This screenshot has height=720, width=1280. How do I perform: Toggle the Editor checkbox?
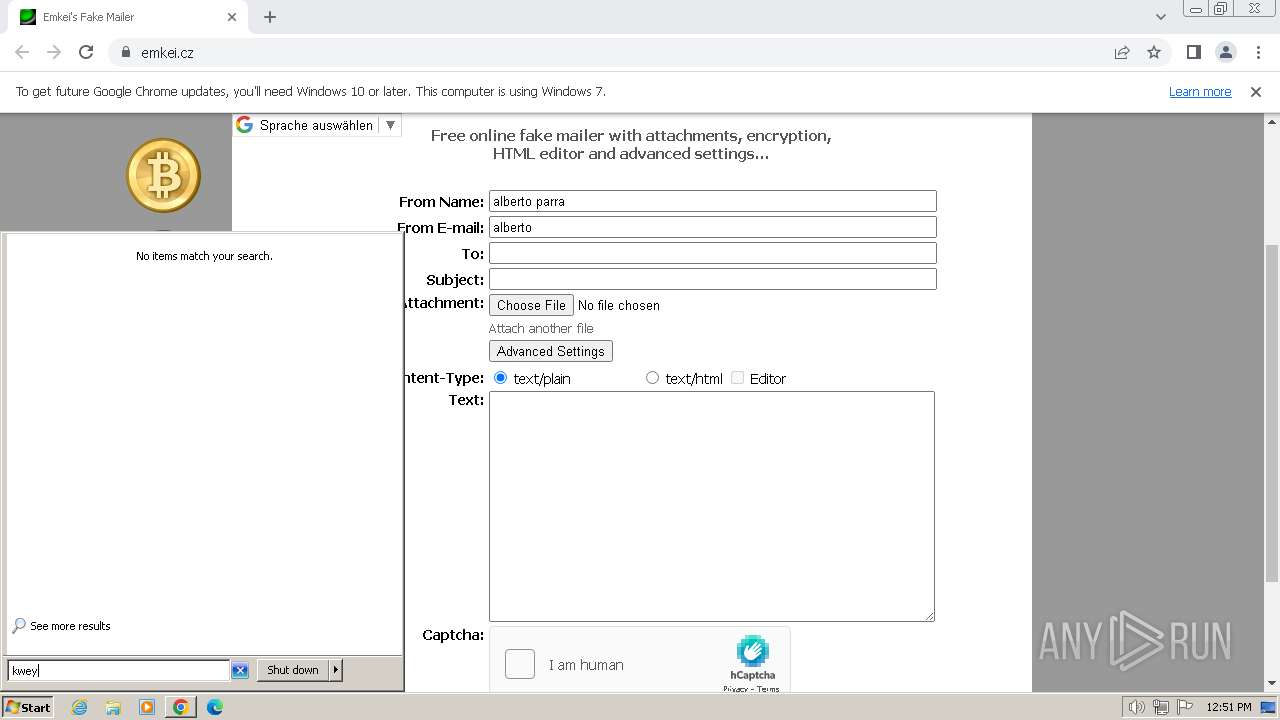pyautogui.click(x=737, y=378)
